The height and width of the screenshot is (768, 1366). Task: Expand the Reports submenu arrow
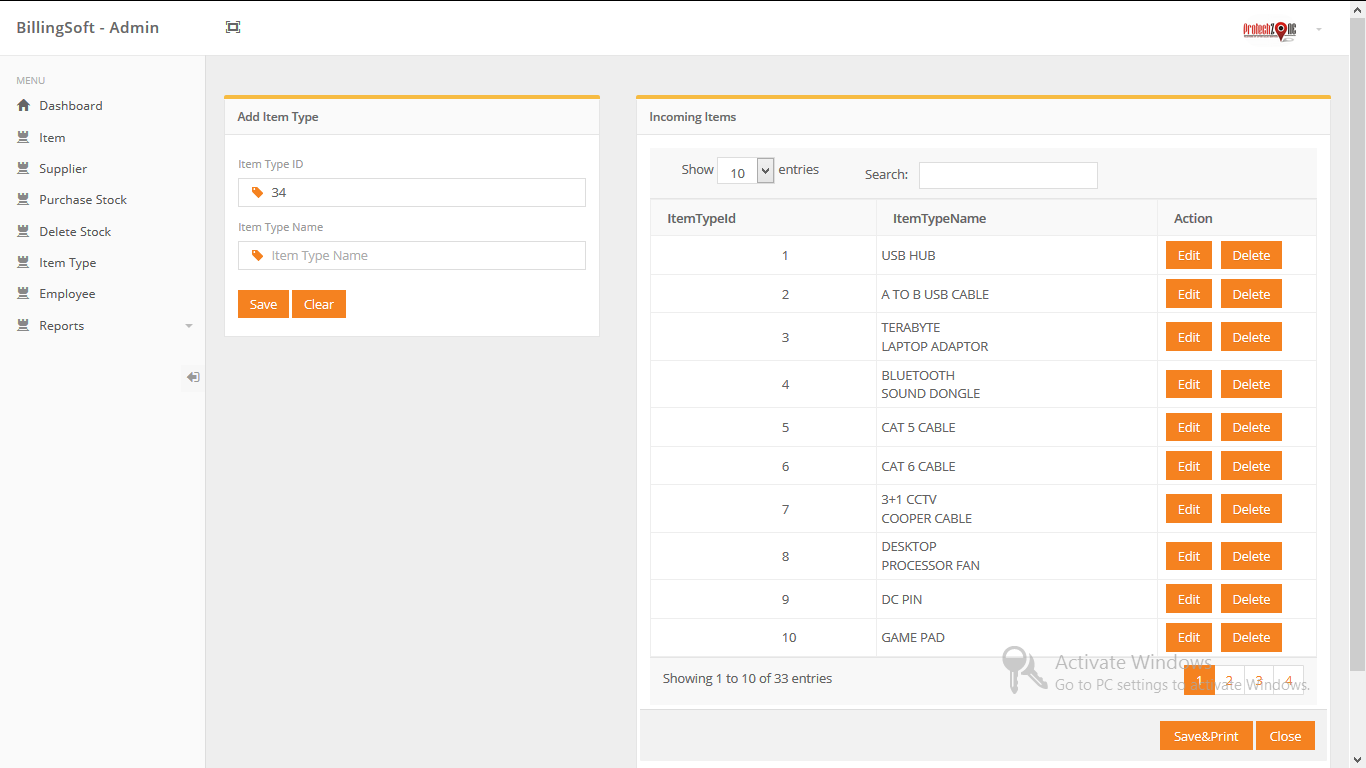(x=189, y=326)
